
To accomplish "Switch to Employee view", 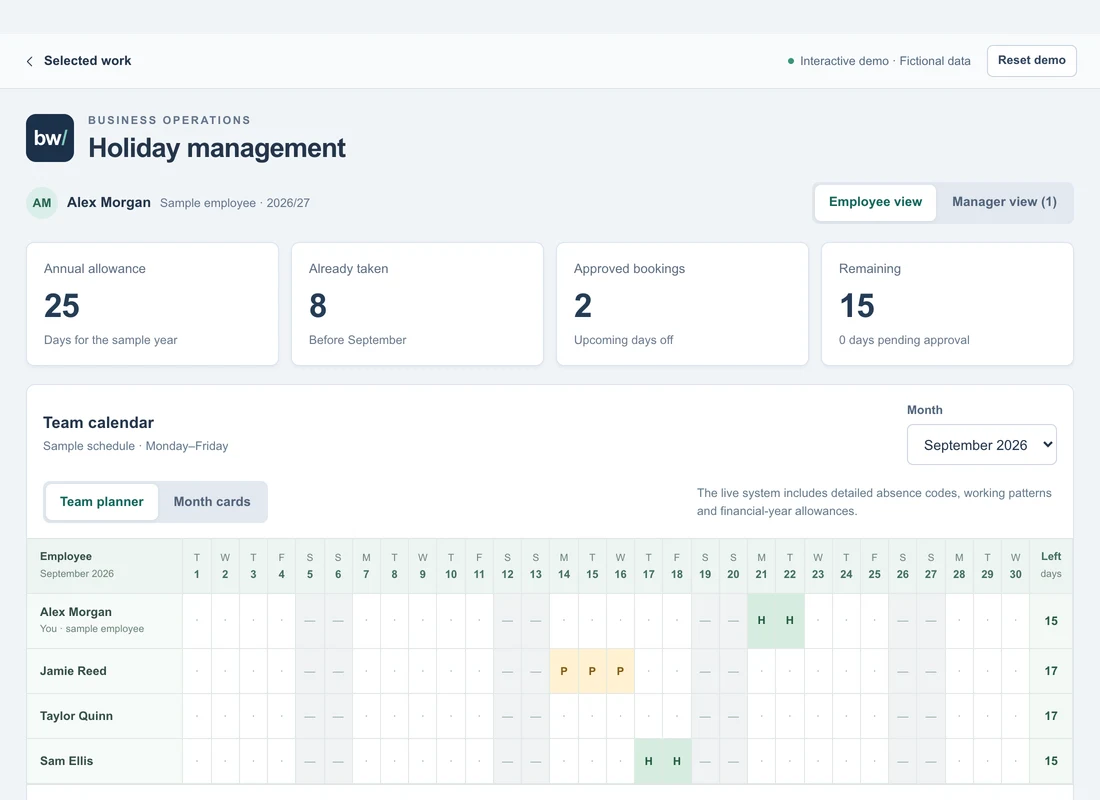I will coord(875,202).
